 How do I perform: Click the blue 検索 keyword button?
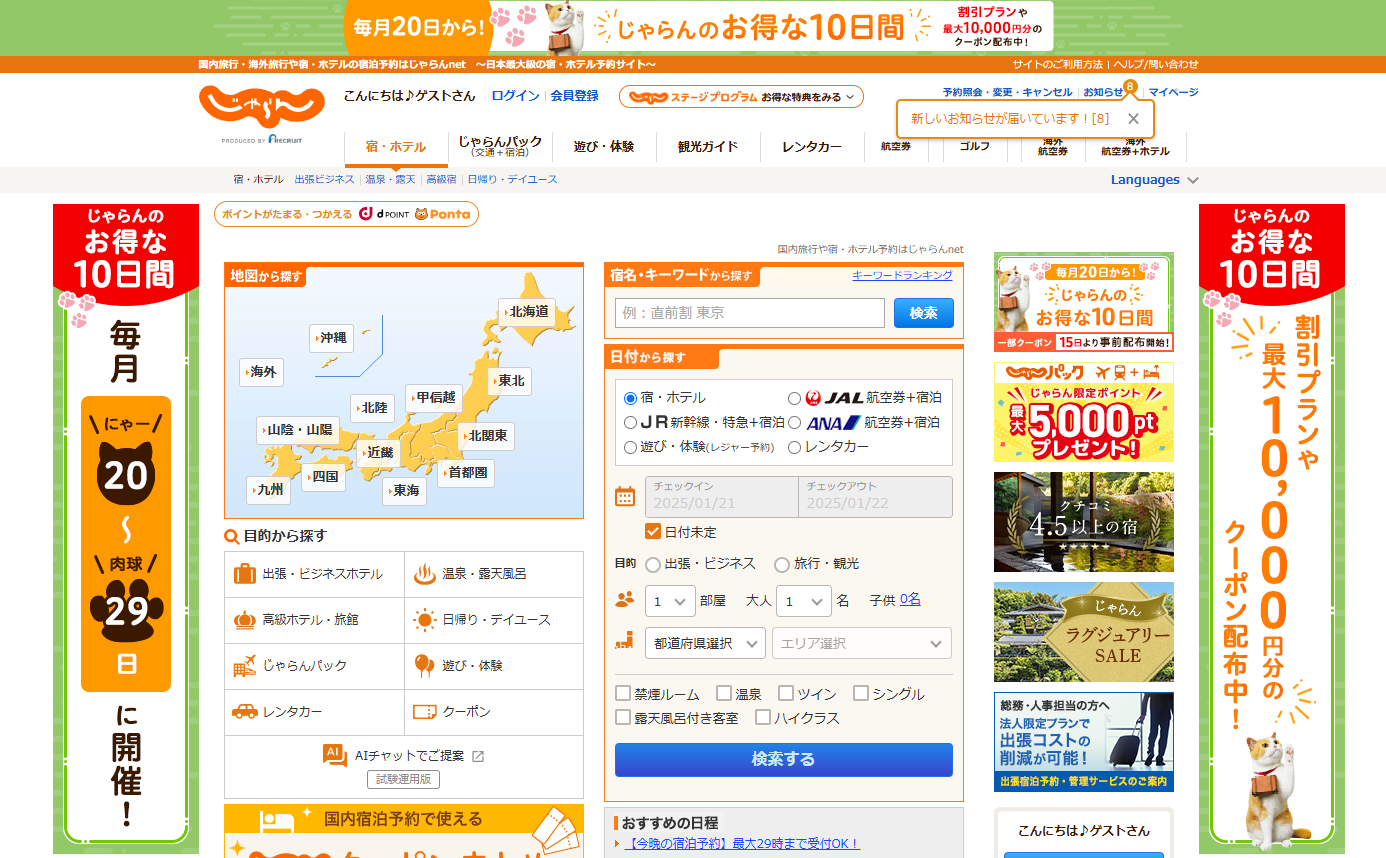coord(924,313)
